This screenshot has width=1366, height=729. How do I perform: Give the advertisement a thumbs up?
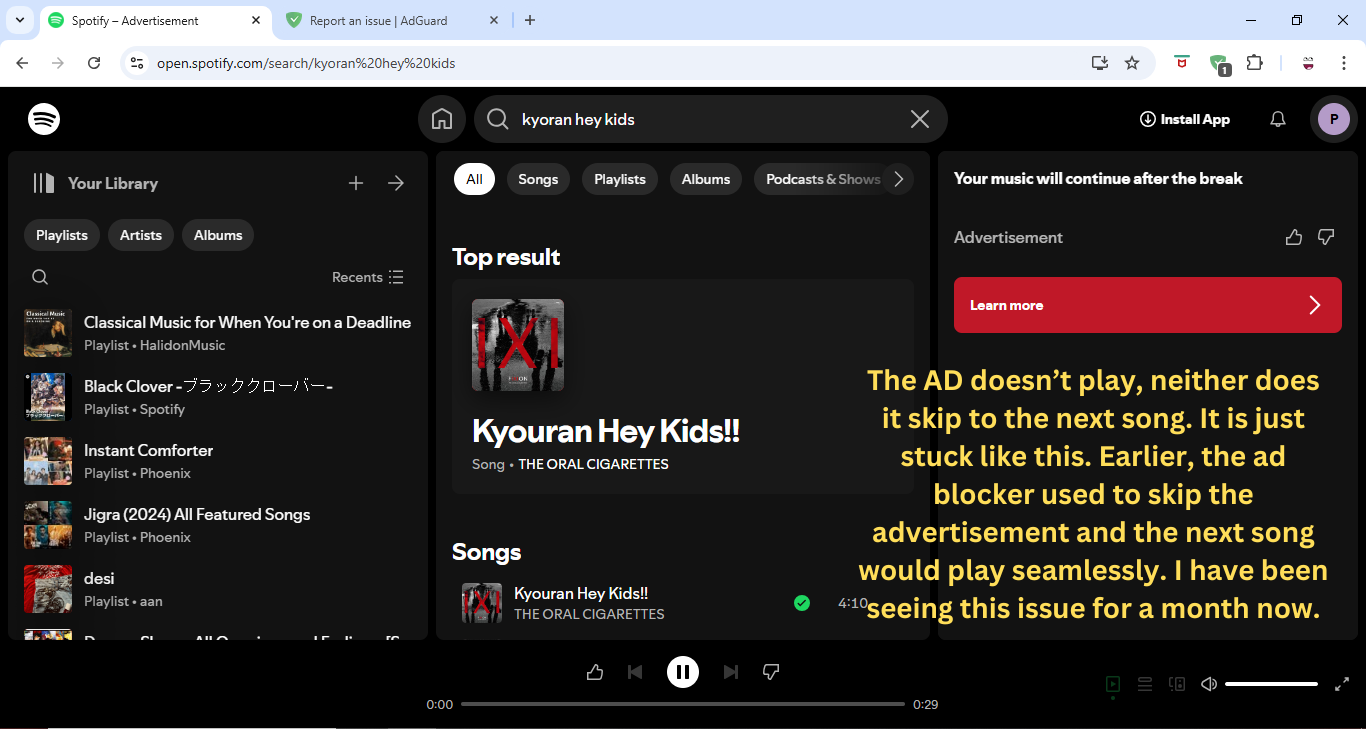pos(1293,237)
